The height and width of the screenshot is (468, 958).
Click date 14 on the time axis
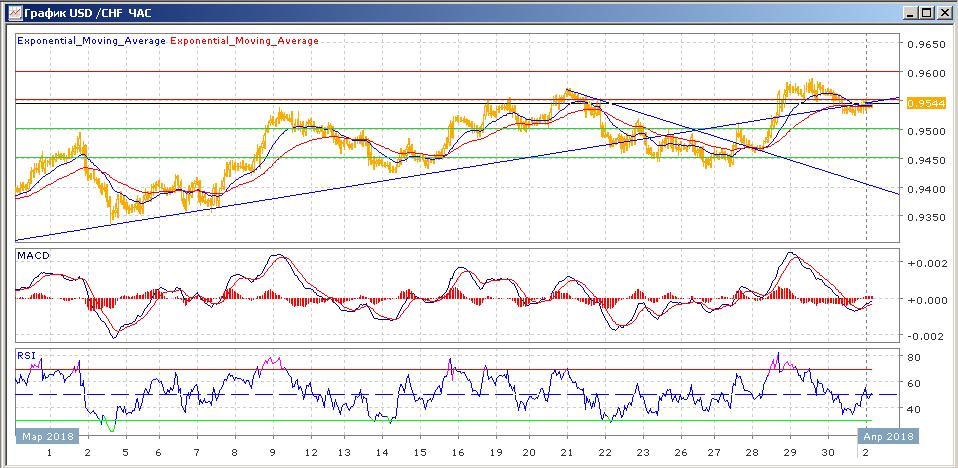tap(382, 453)
